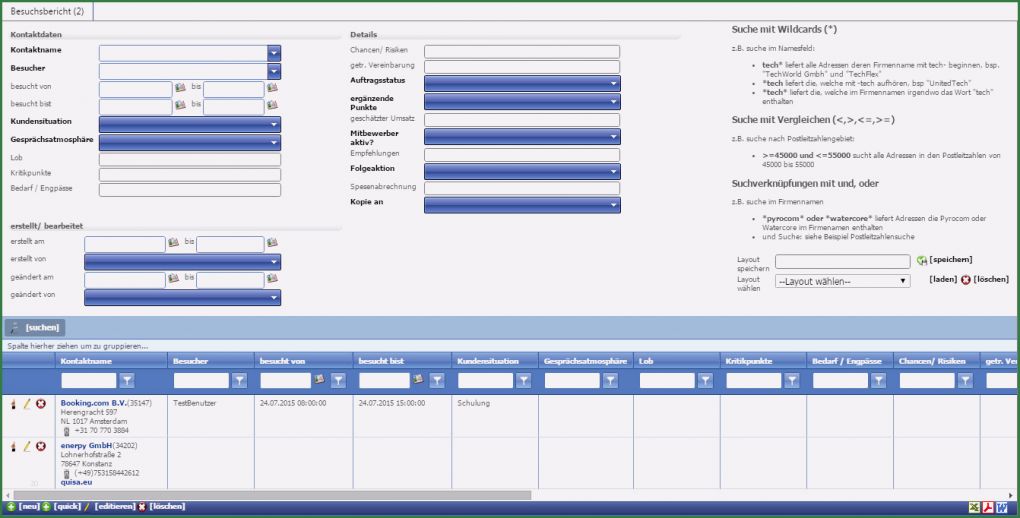Select the Besuchsbericht (2) tab
Image resolution: width=1020 pixels, height=518 pixels.
47,10
